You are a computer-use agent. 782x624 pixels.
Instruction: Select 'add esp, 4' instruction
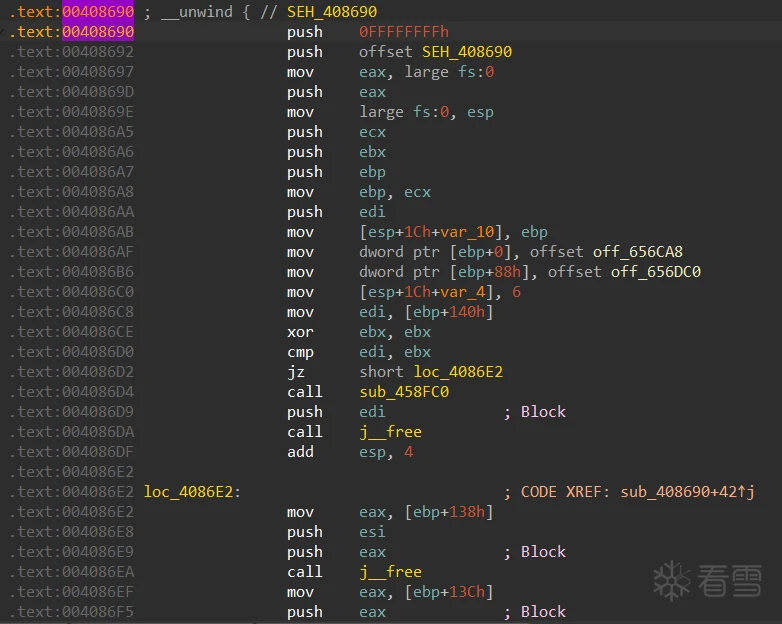350,452
